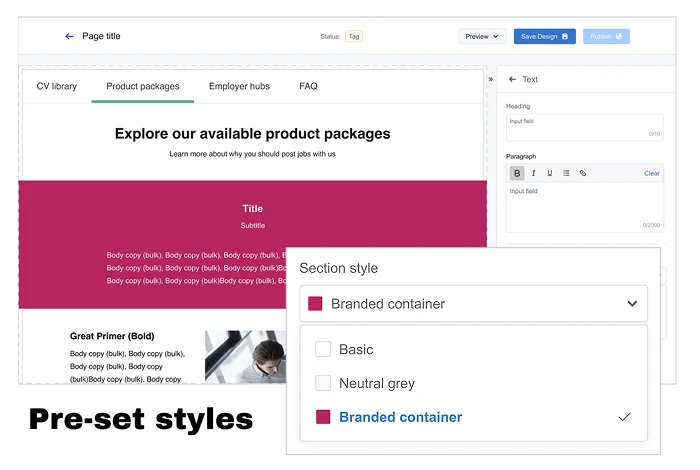Click the Subtitle text in magenta section
This screenshot has width=700, height=470.
(252, 225)
